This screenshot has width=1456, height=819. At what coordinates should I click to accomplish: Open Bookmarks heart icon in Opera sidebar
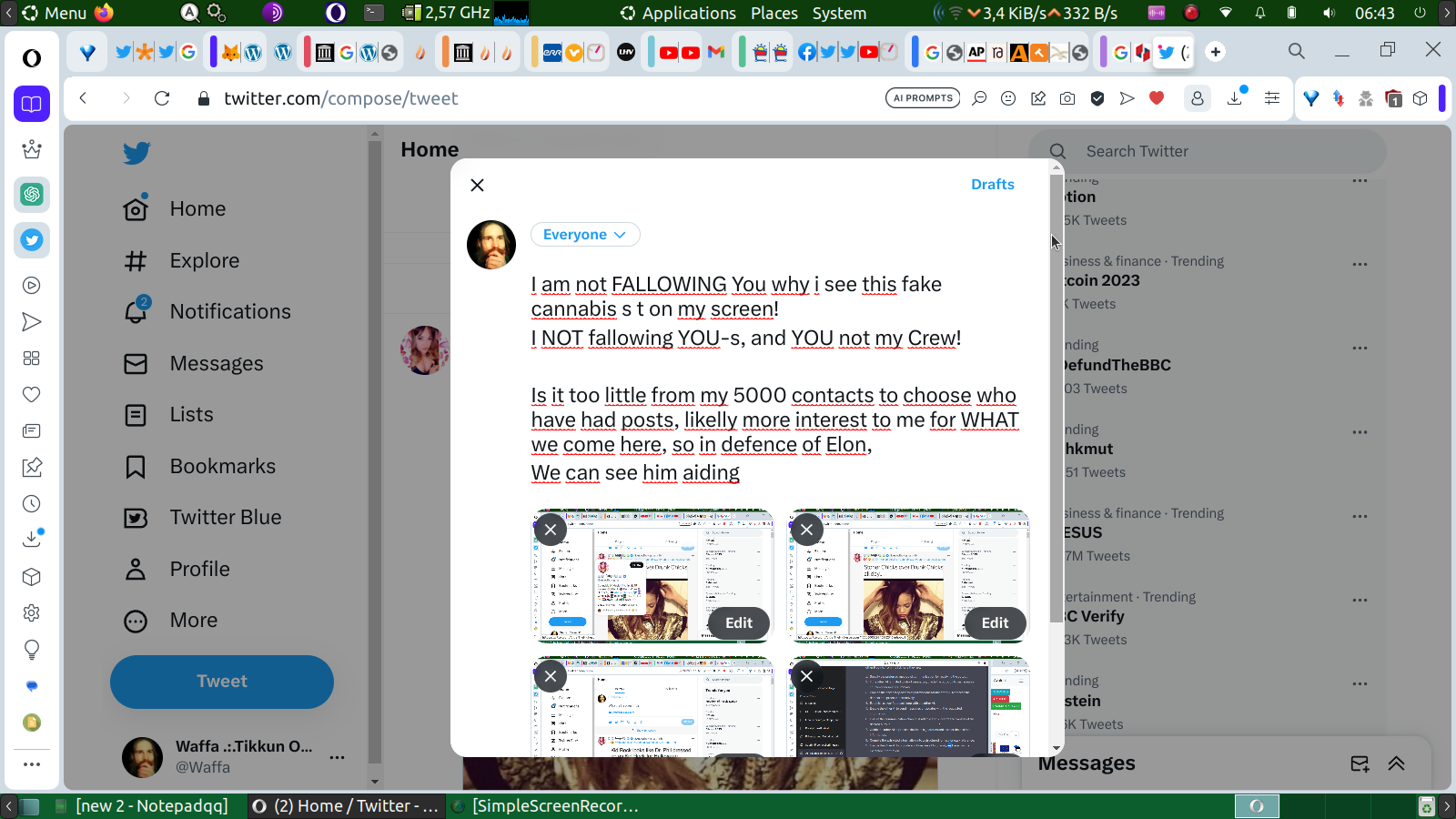32,395
